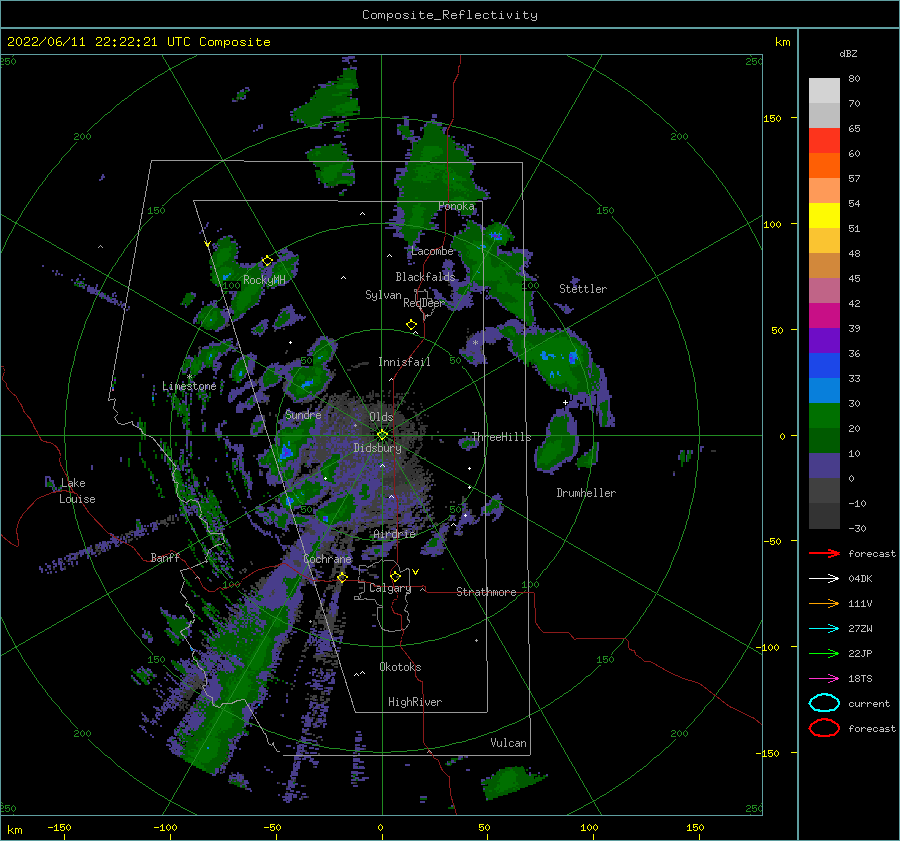Click the yellow diamond marker near RockyMH
This screenshot has width=900, height=841.
tap(267, 261)
